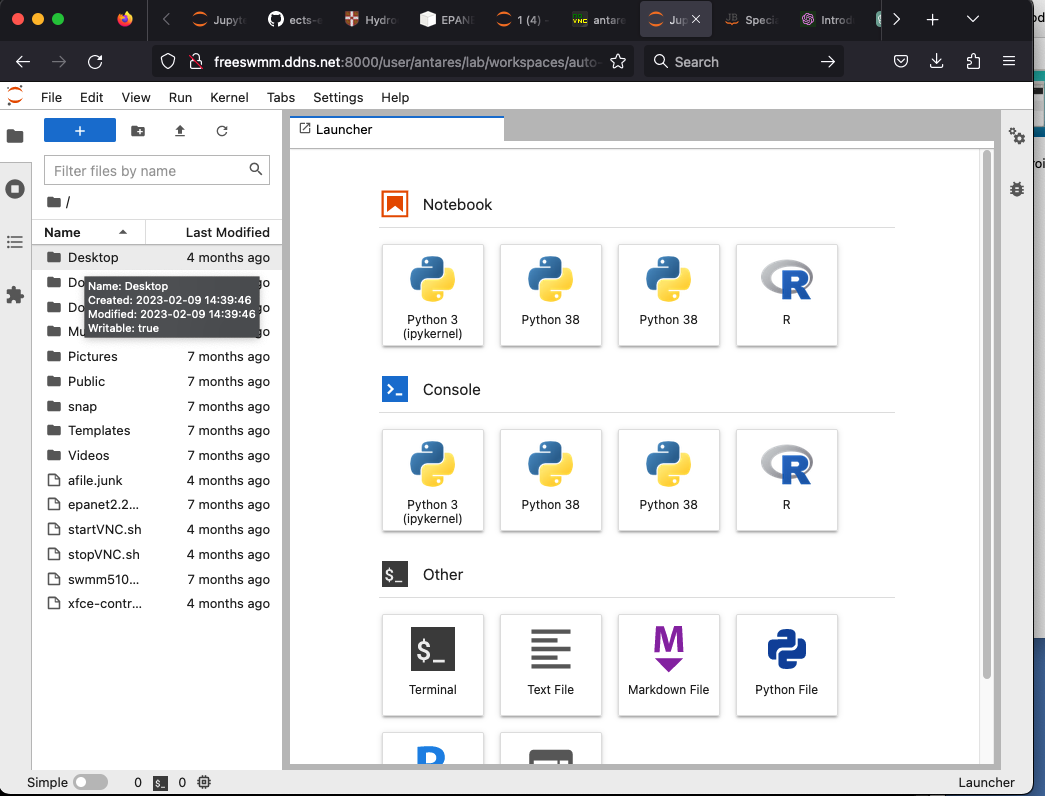
Task: Launch Python 3 (ipykernel) notebook
Action: point(433,295)
